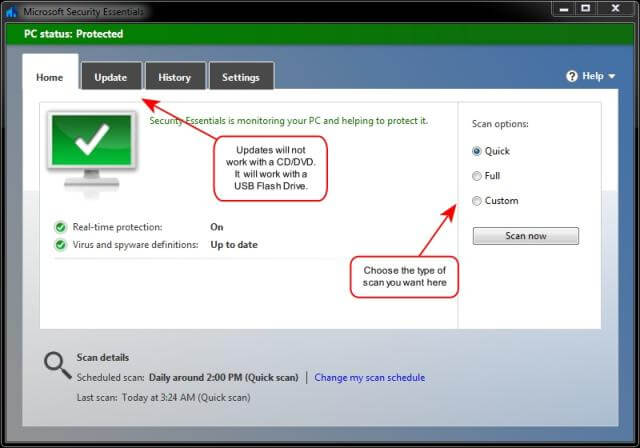The height and width of the screenshot is (448, 640).
Task: Click the green check beside Real-time protection
Action: click(61, 227)
